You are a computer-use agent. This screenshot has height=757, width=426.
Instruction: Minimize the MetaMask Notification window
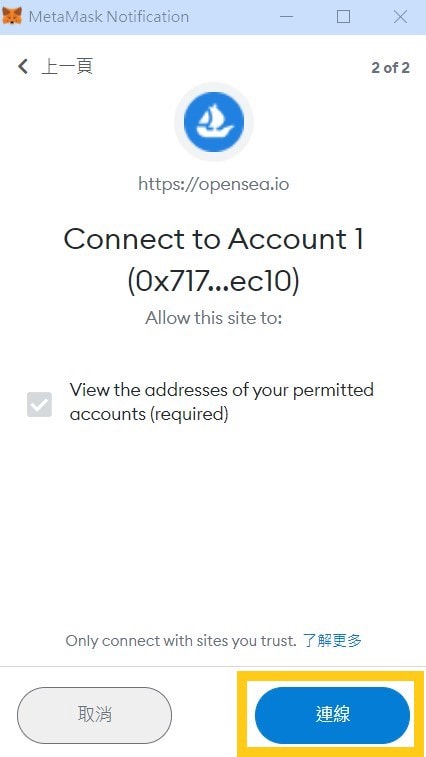tap(286, 17)
